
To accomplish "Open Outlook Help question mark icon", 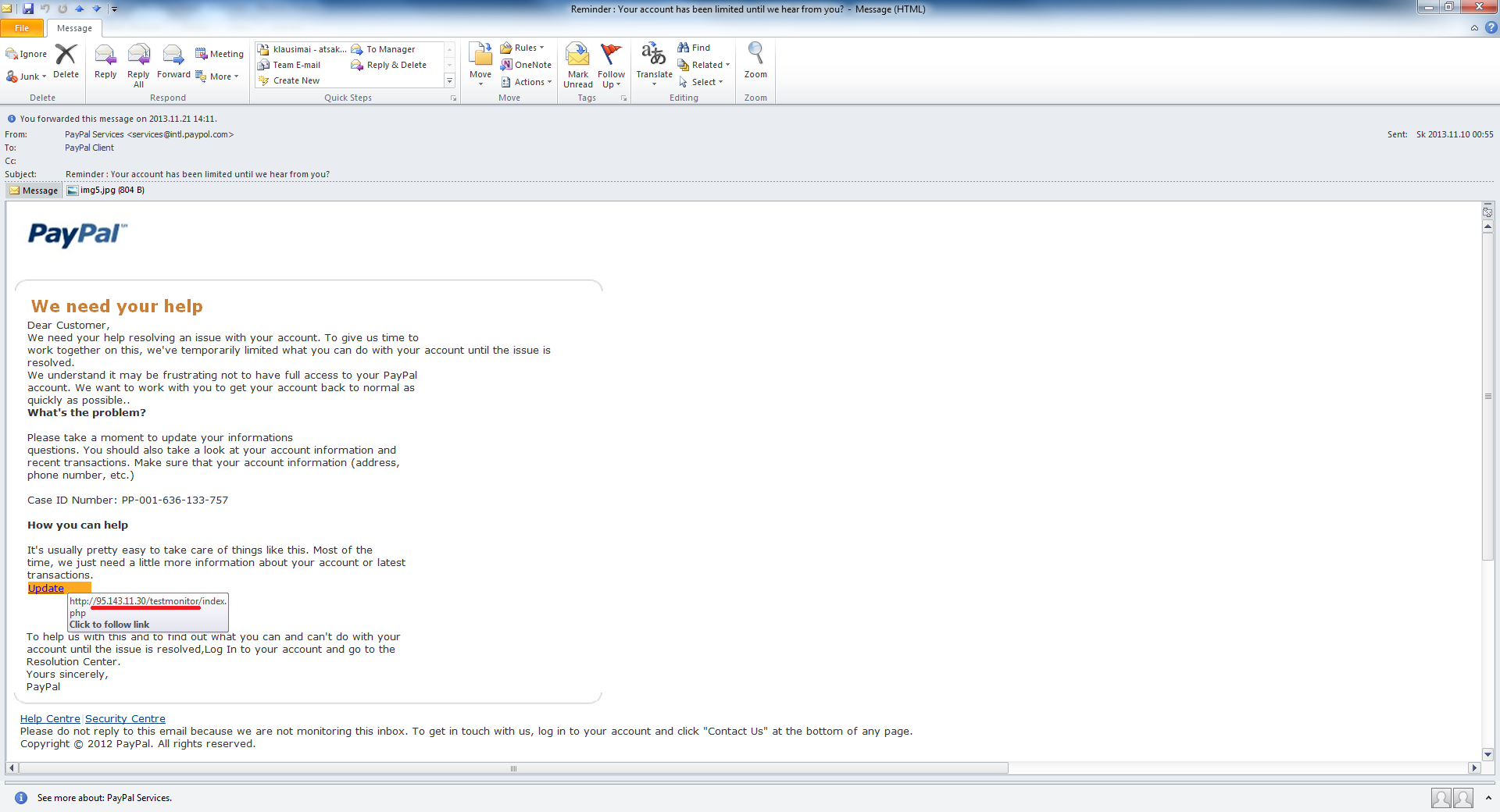I will tap(1491, 27).
